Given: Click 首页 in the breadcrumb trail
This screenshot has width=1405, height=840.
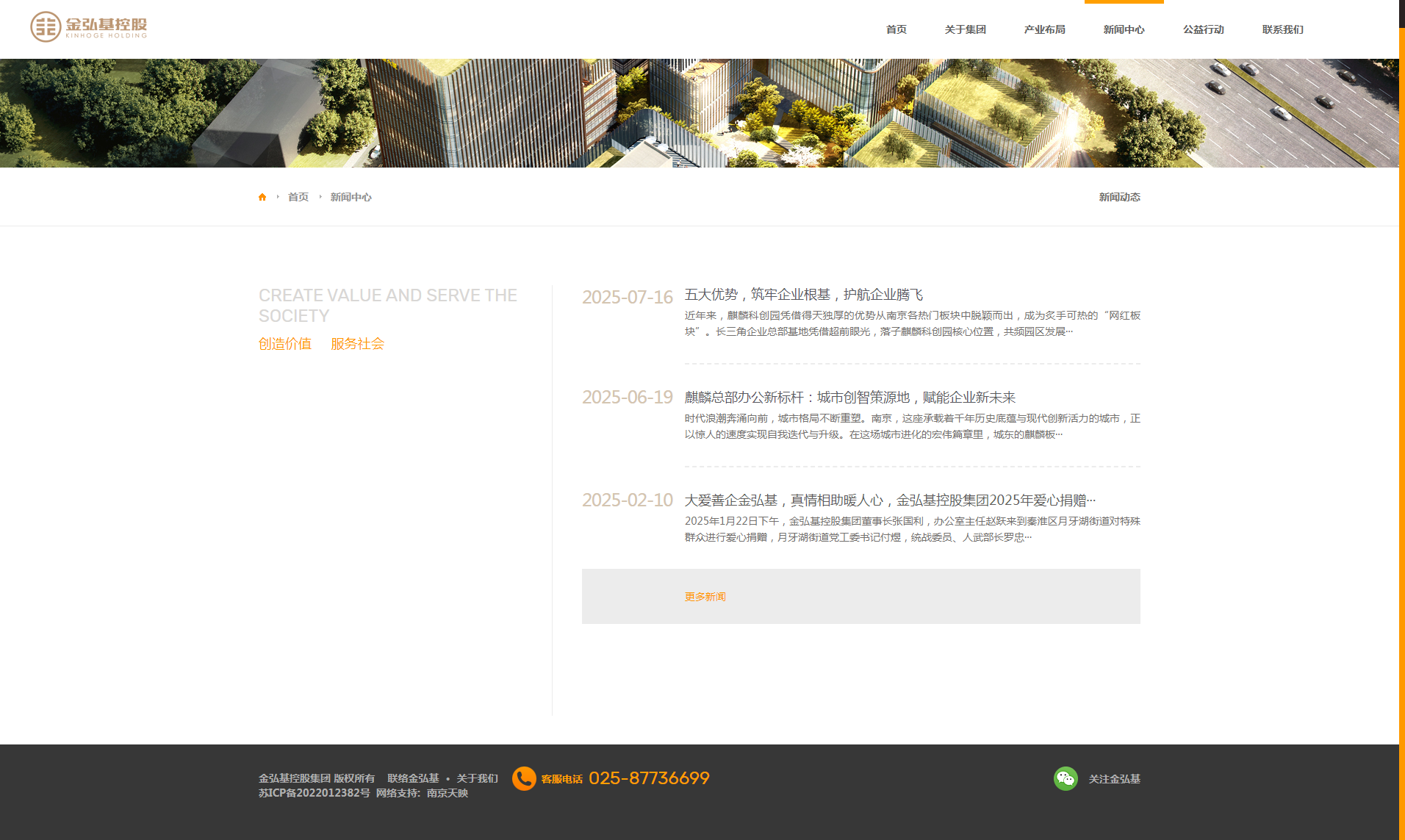Looking at the screenshot, I should point(298,196).
